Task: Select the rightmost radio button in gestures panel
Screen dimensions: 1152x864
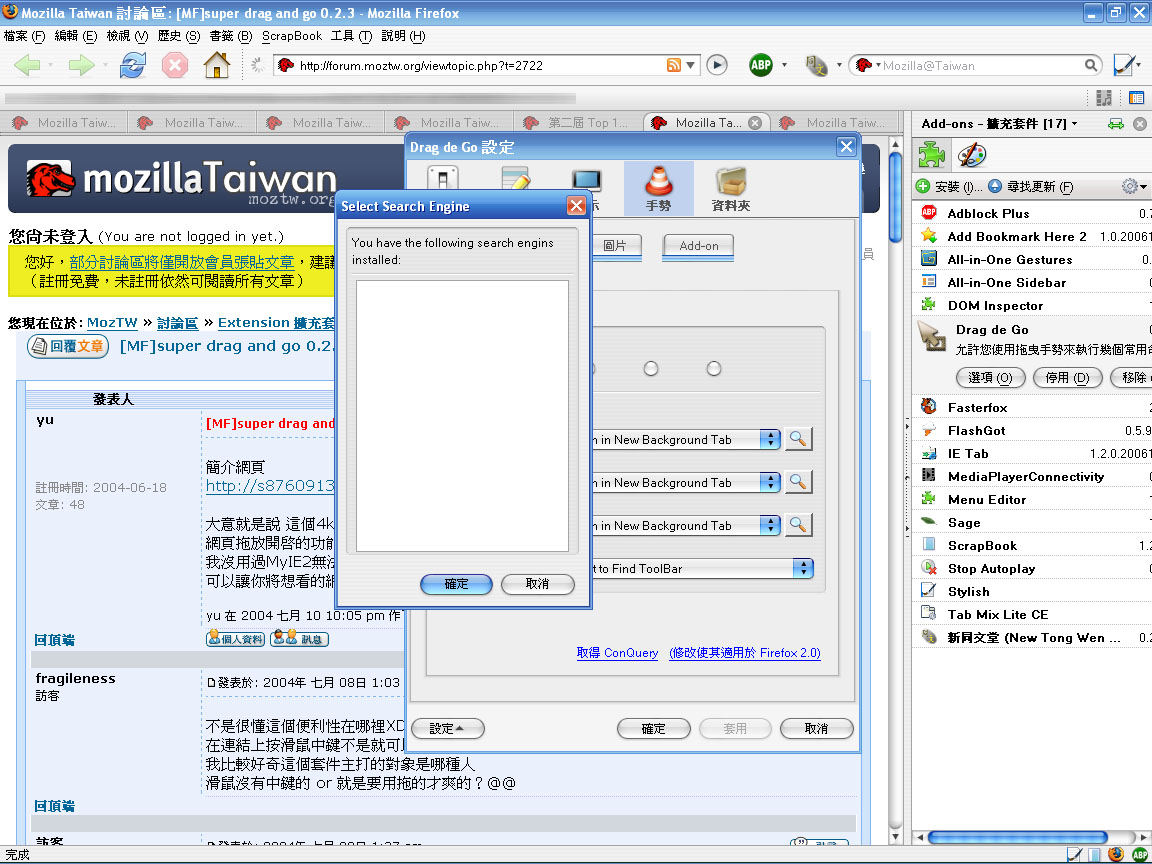Action: [x=713, y=368]
